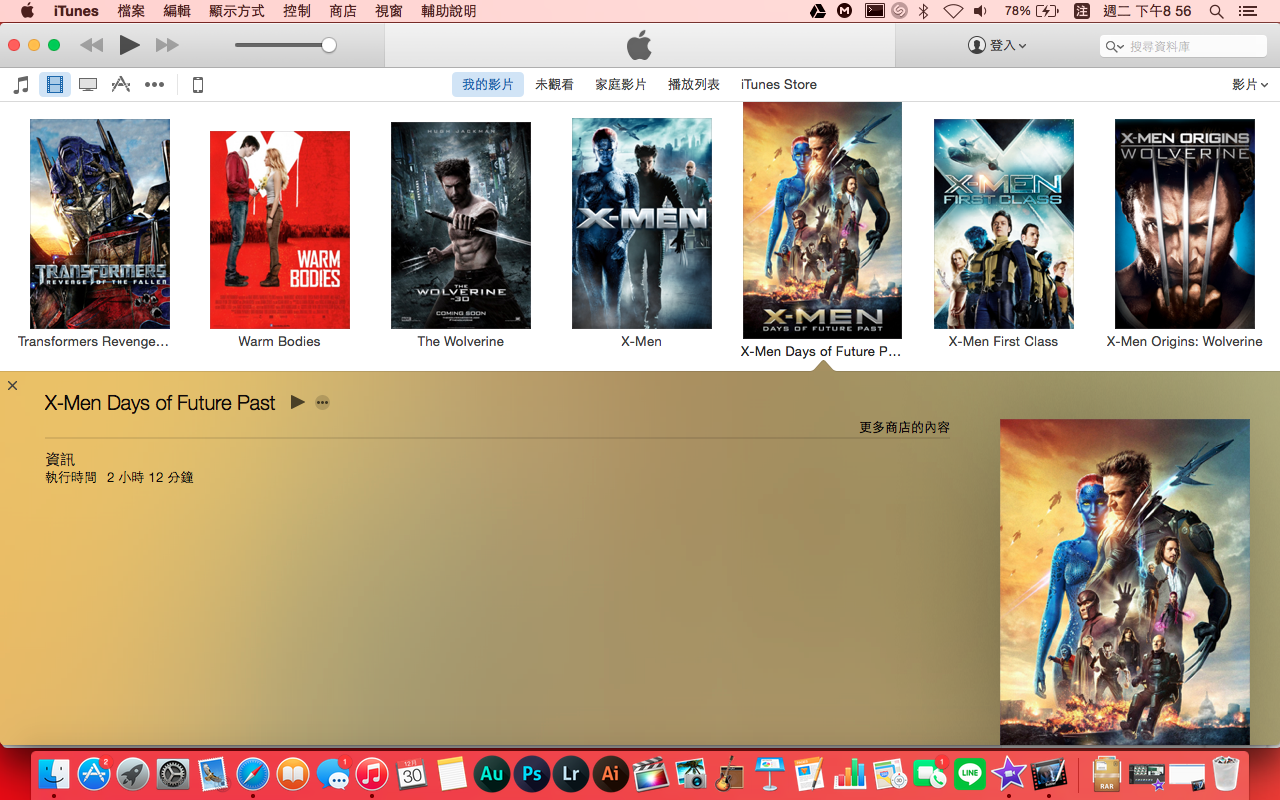The width and height of the screenshot is (1280, 800).
Task: Play X-Men Days of Future Past from detail panel
Action: click(x=297, y=402)
